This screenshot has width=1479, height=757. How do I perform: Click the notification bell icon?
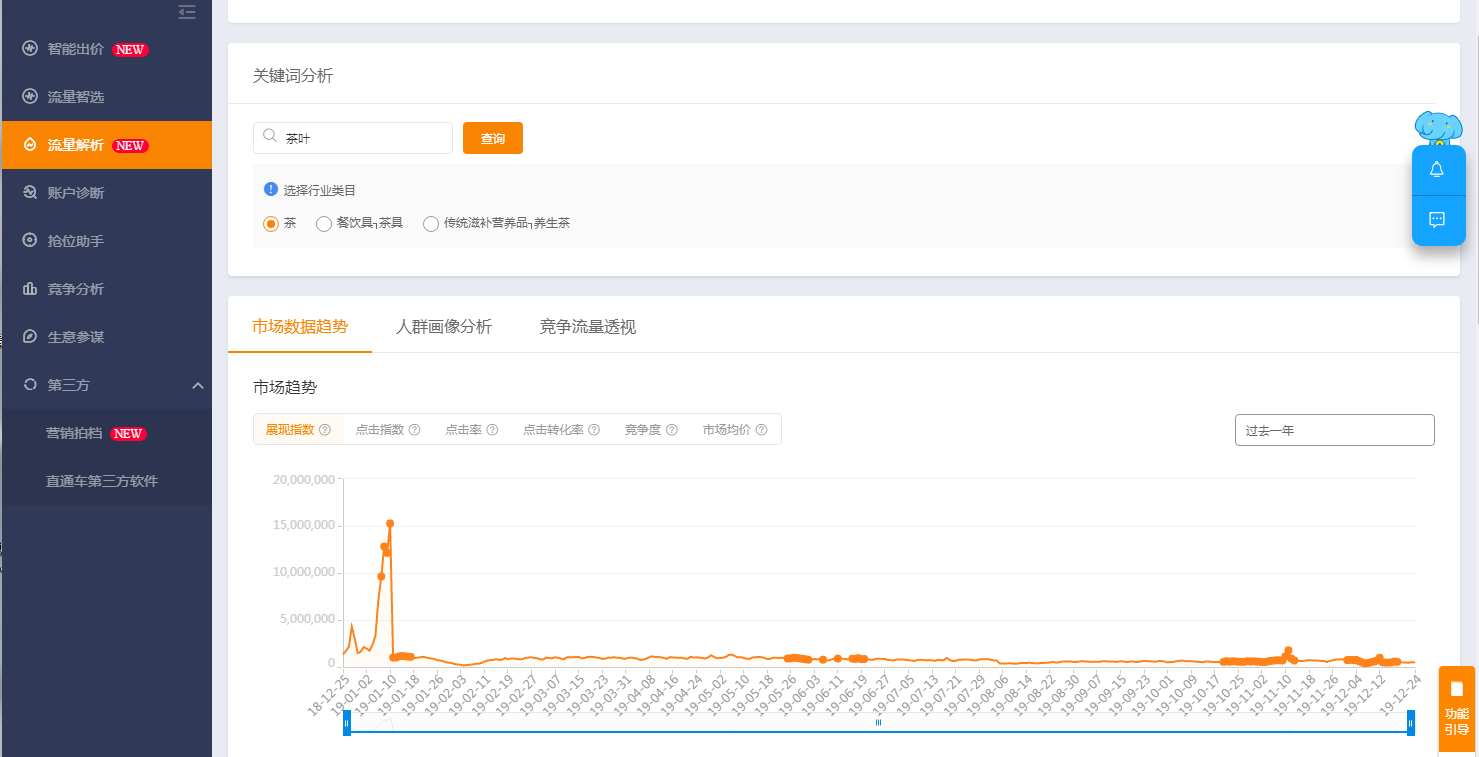click(1437, 170)
